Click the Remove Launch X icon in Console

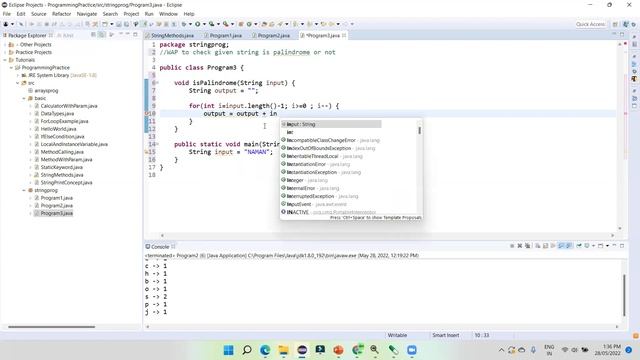point(520,246)
